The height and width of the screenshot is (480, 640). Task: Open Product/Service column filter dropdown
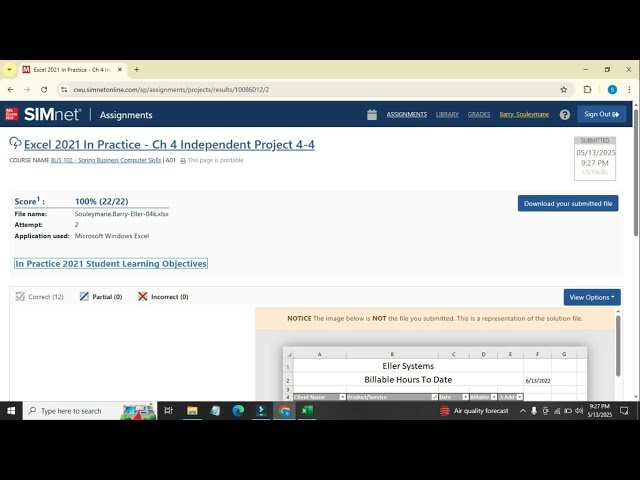coord(434,397)
